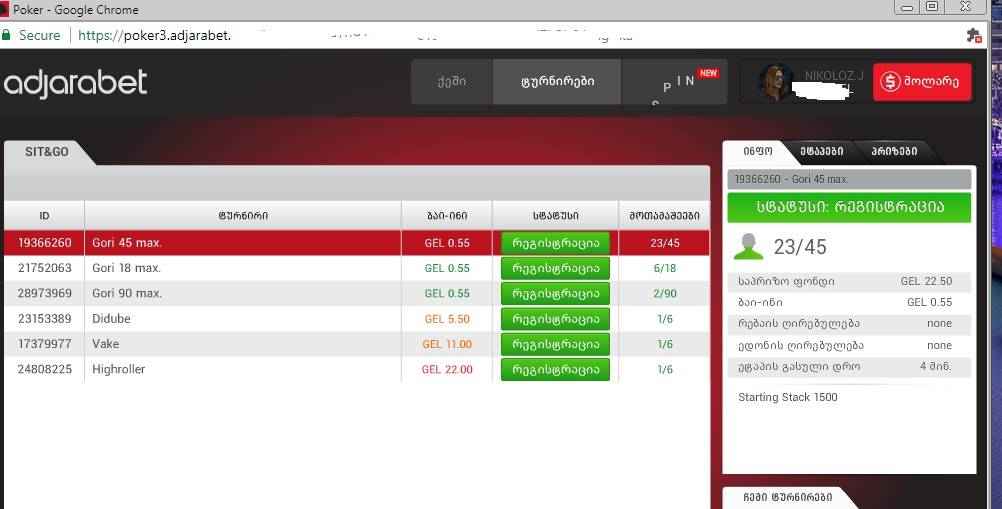
Task: Click the Gori 18 max. tournament name
Action: (127, 268)
